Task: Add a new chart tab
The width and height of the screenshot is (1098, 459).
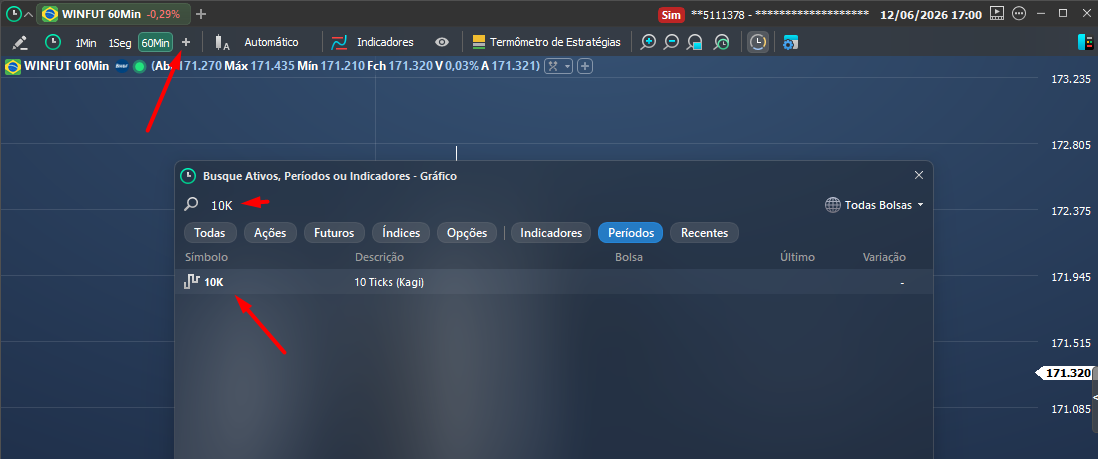Action: click(201, 13)
